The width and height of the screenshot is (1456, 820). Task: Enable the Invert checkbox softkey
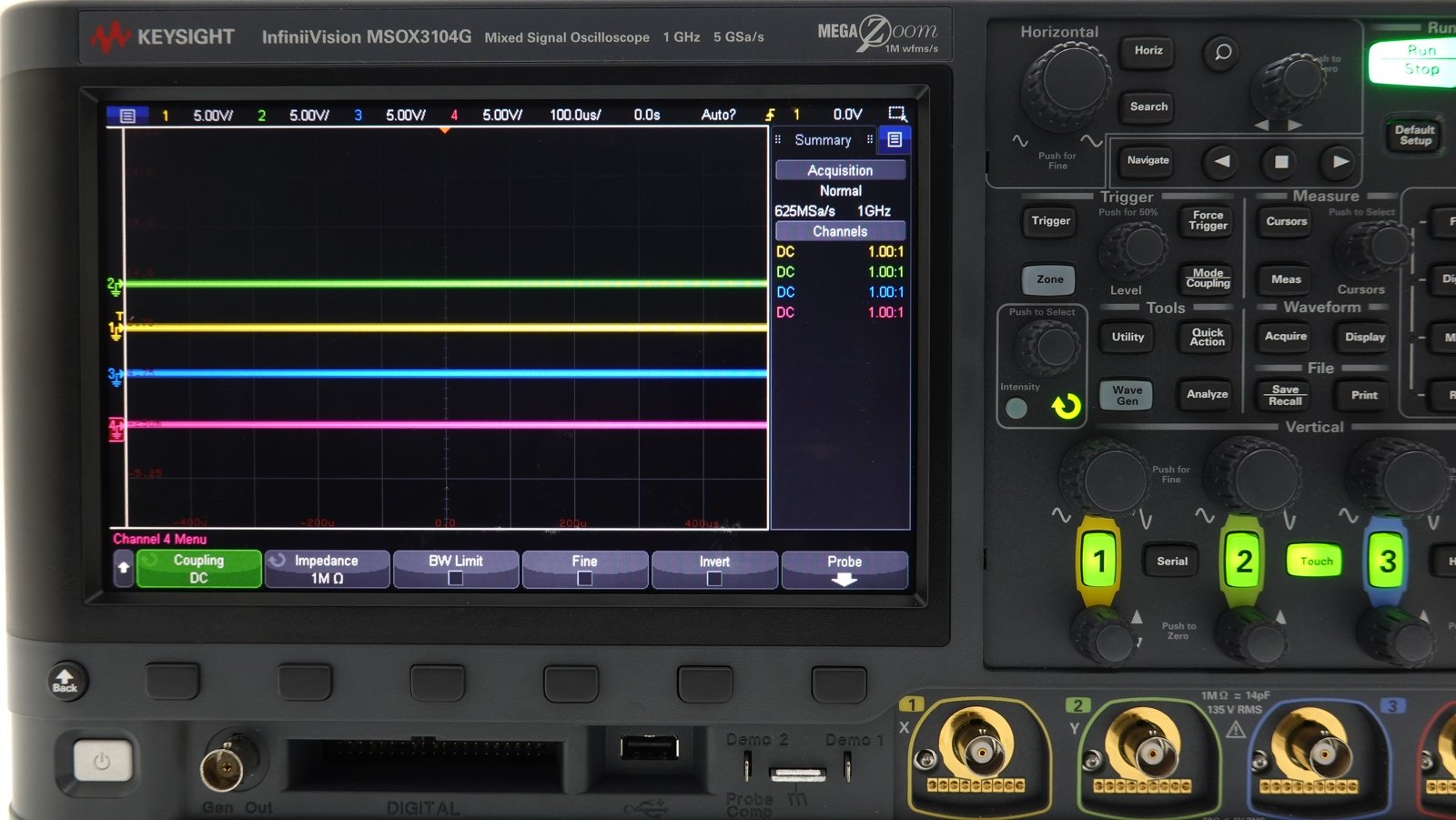pos(714,569)
